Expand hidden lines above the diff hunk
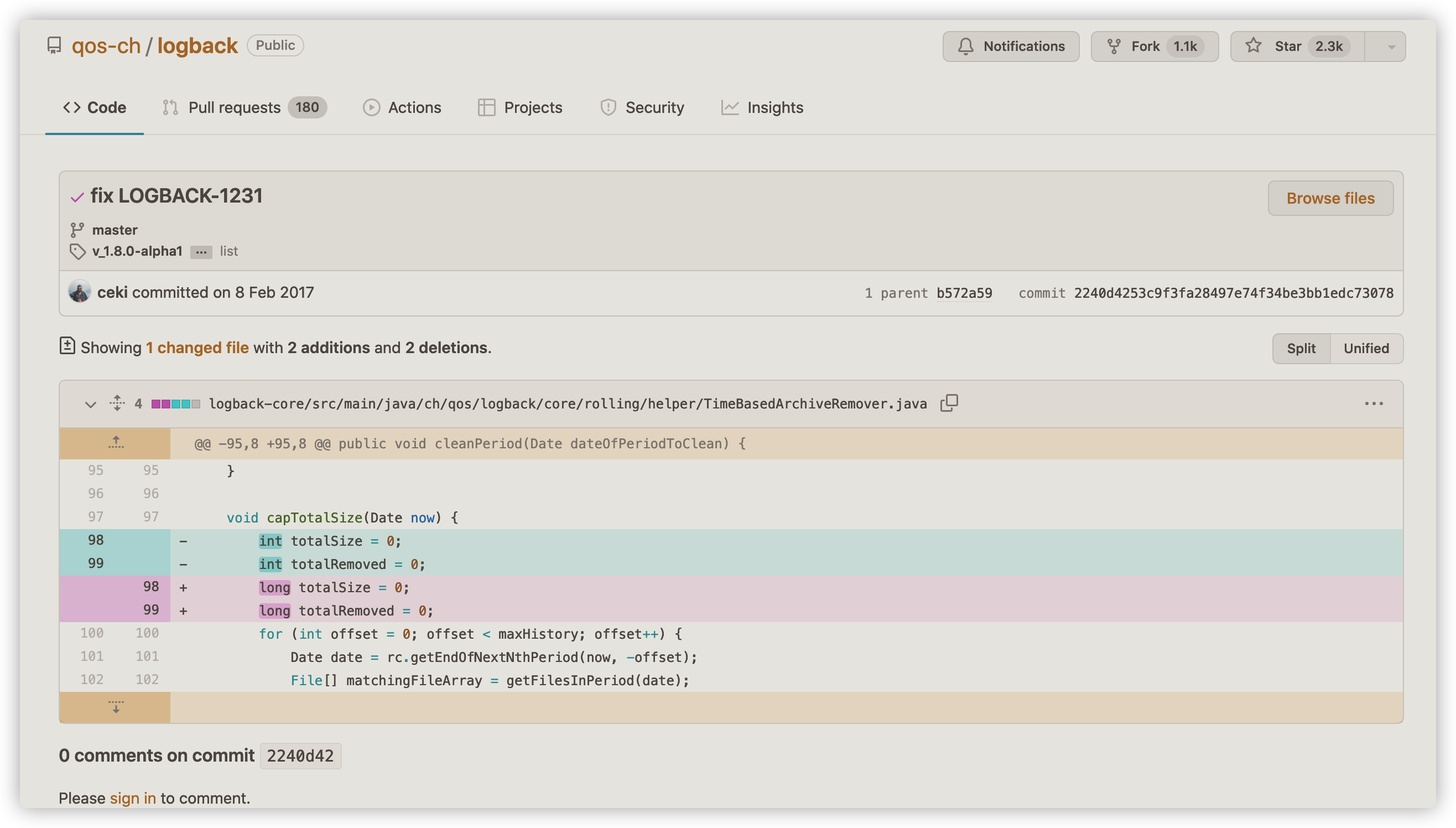1456x828 pixels. point(116,443)
